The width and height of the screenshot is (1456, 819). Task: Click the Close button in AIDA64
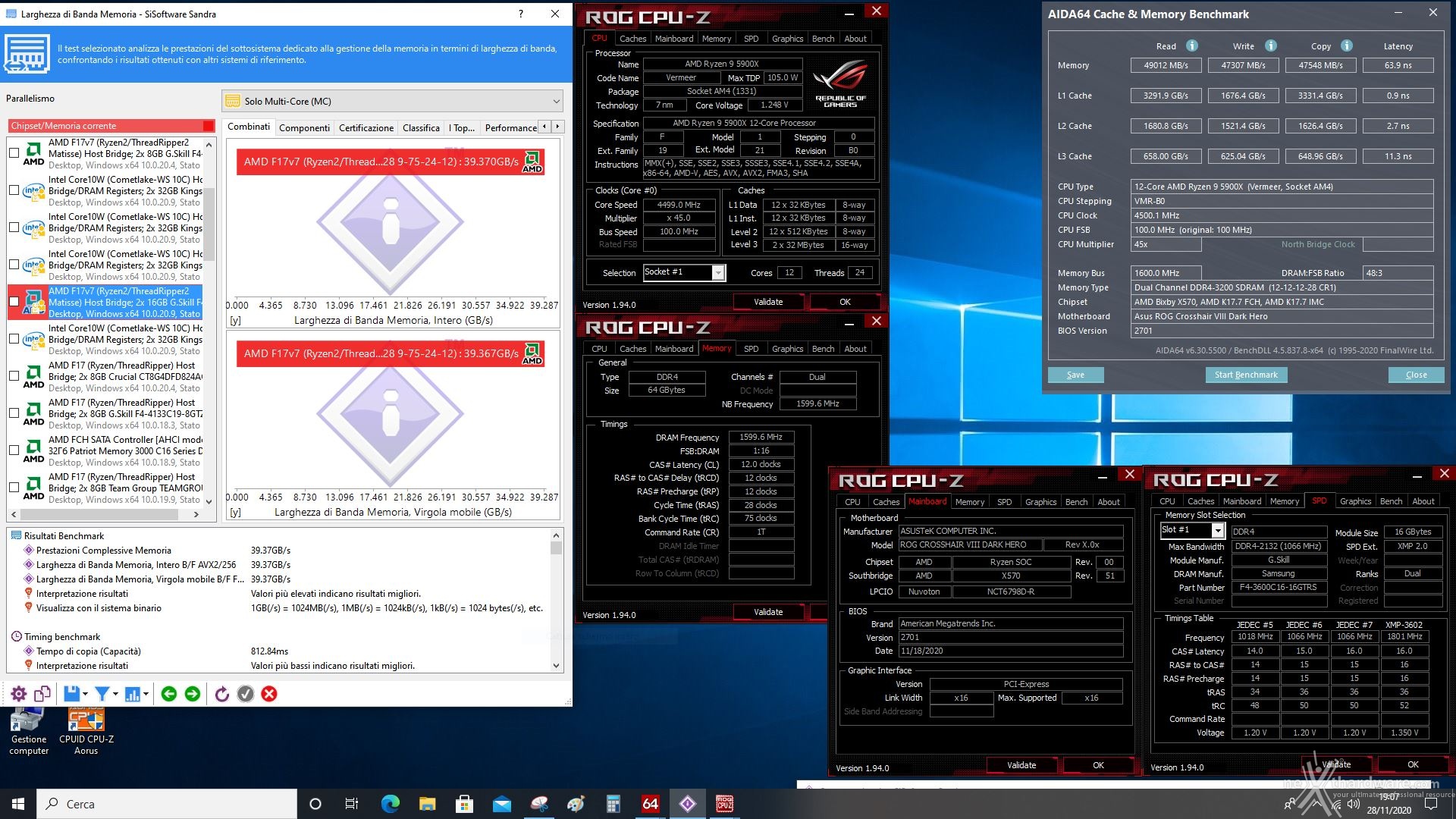coord(1416,375)
